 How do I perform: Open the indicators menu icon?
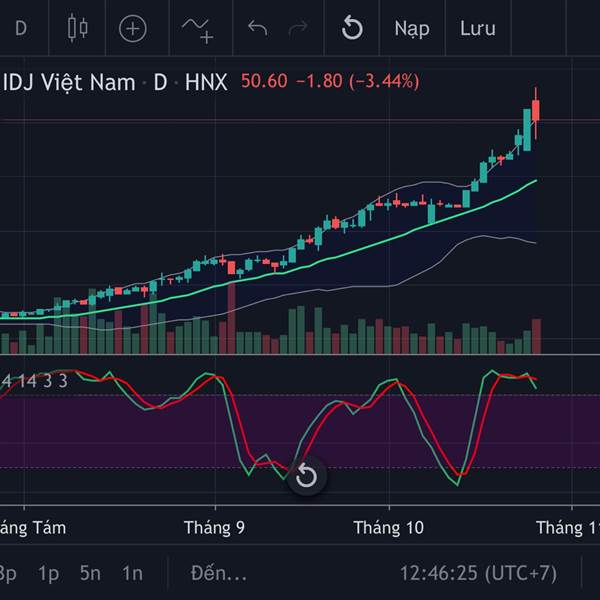click(198, 29)
